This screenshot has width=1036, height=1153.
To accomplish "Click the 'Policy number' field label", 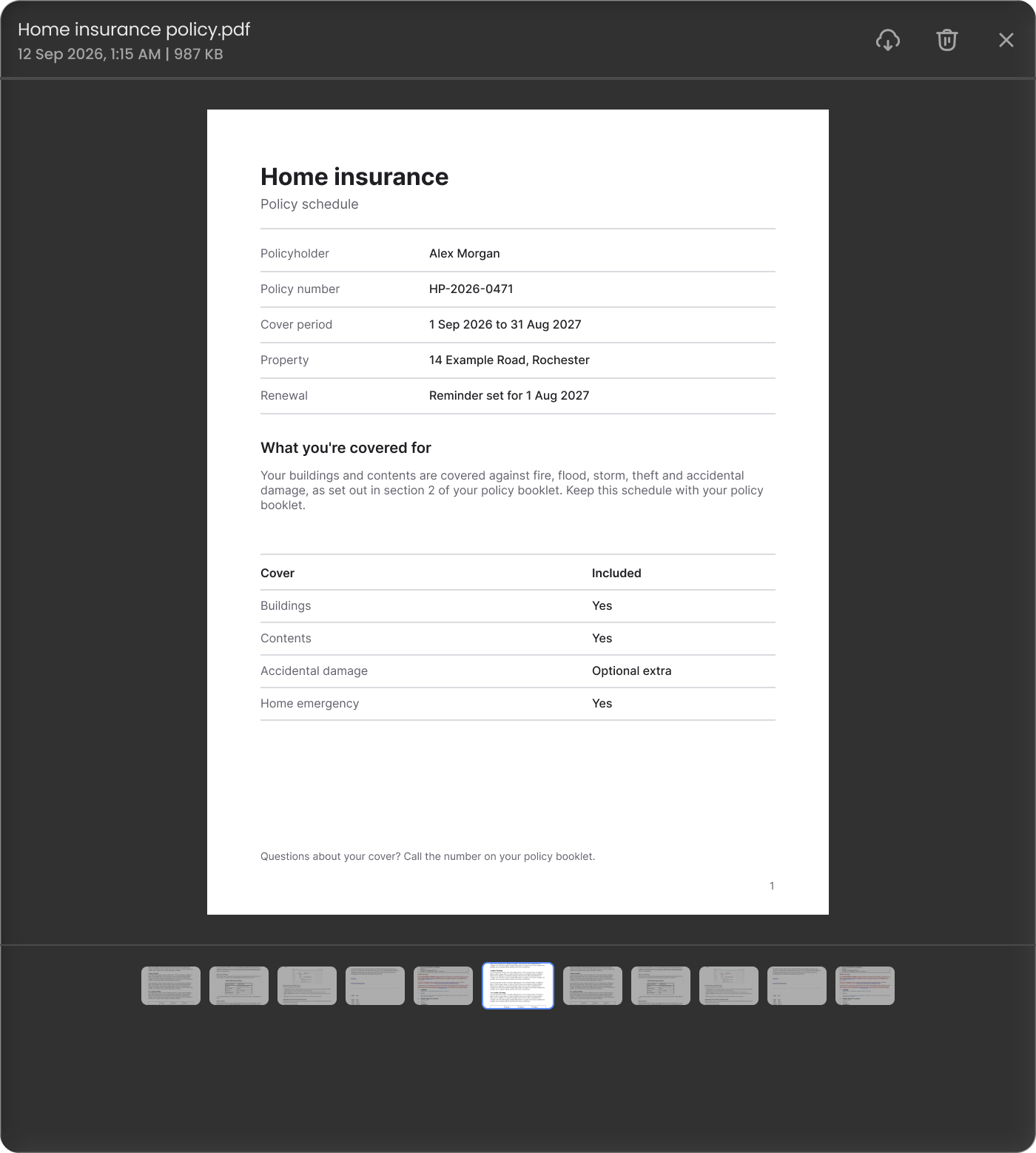I will pos(300,289).
